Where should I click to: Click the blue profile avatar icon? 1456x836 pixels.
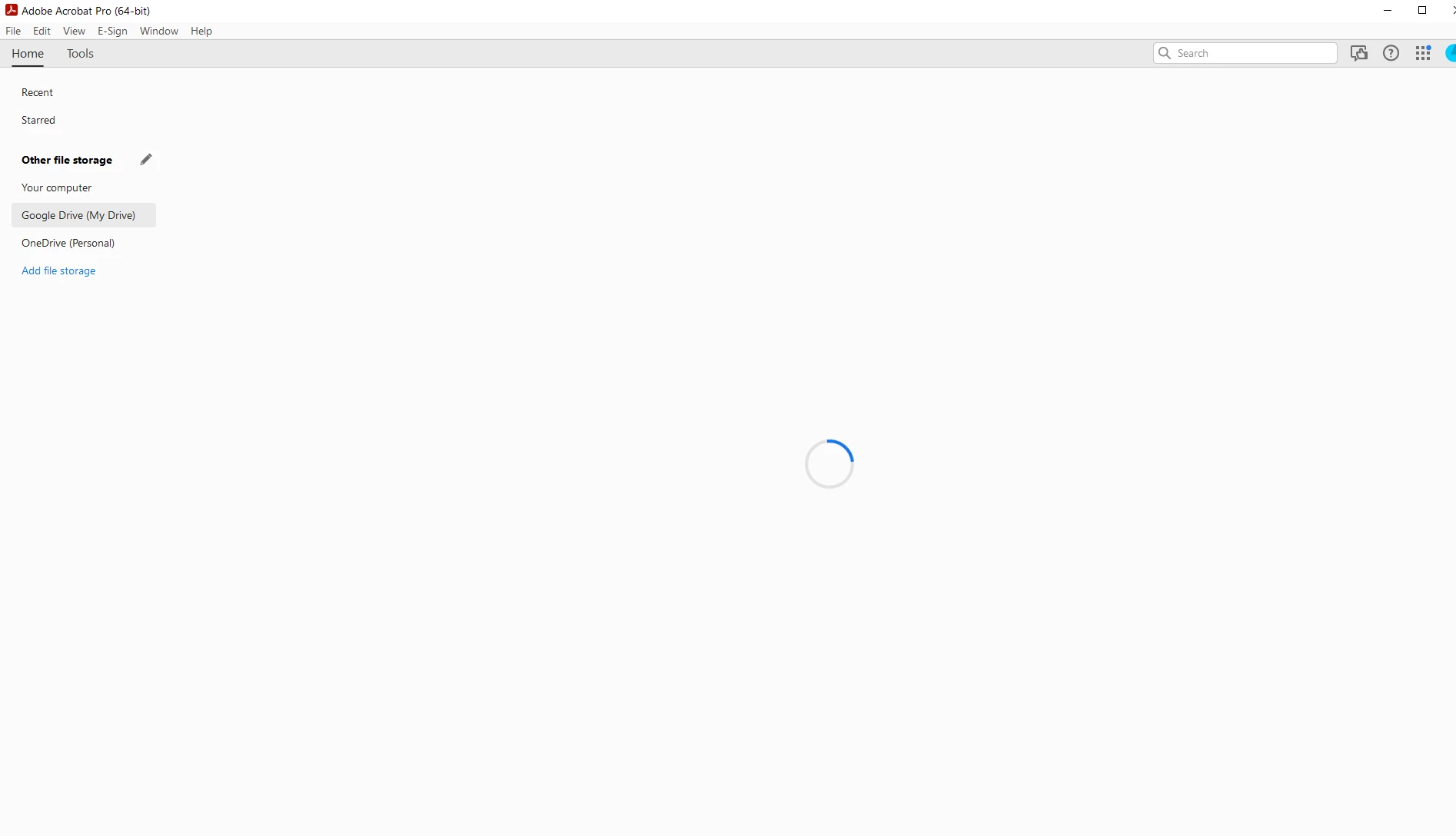coord(1451,53)
